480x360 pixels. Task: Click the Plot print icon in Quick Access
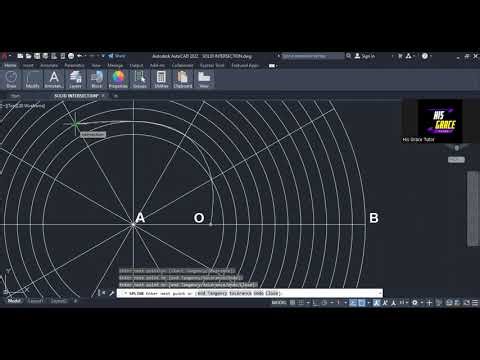(71, 56)
